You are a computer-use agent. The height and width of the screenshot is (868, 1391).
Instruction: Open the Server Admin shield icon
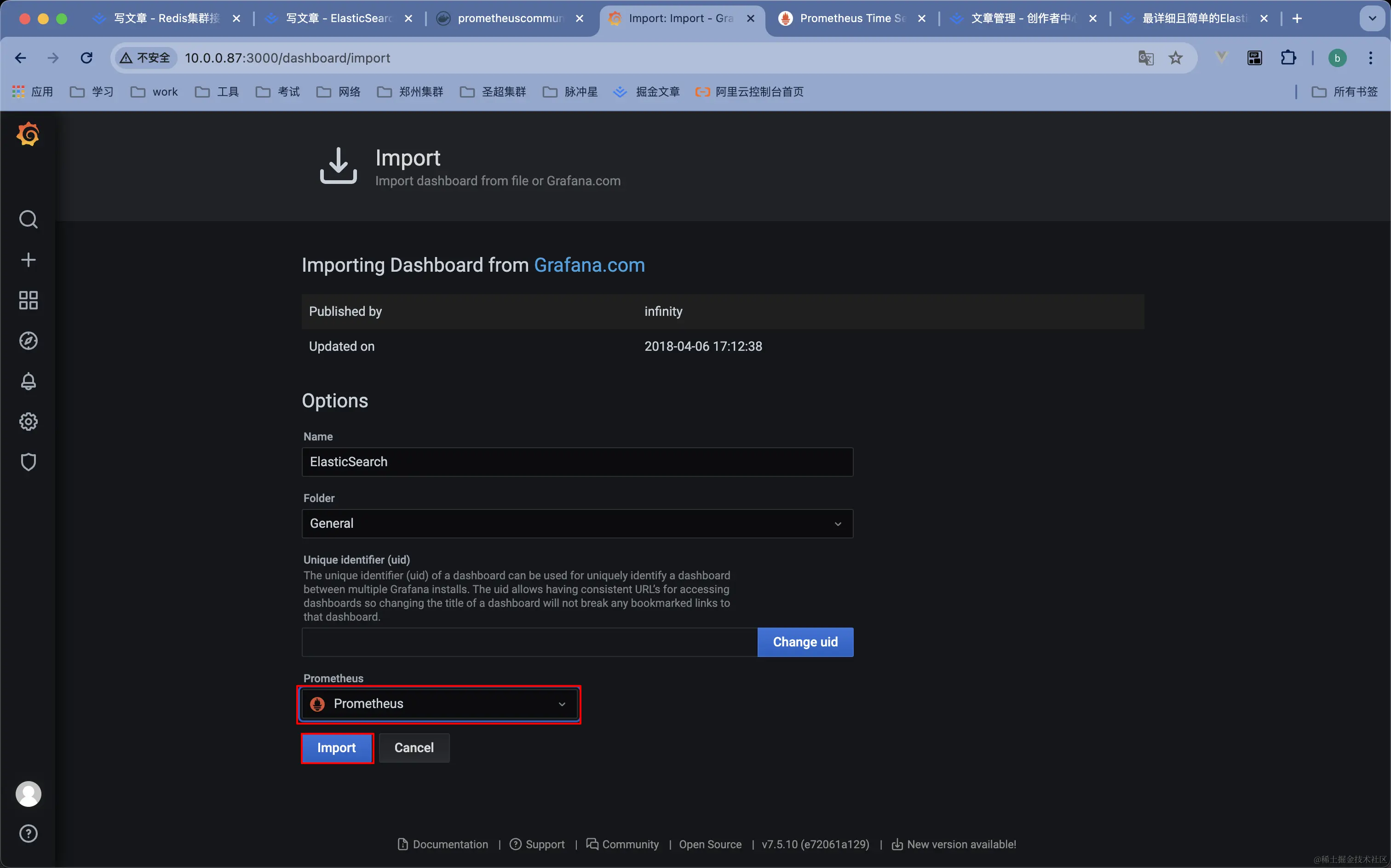[28, 462]
